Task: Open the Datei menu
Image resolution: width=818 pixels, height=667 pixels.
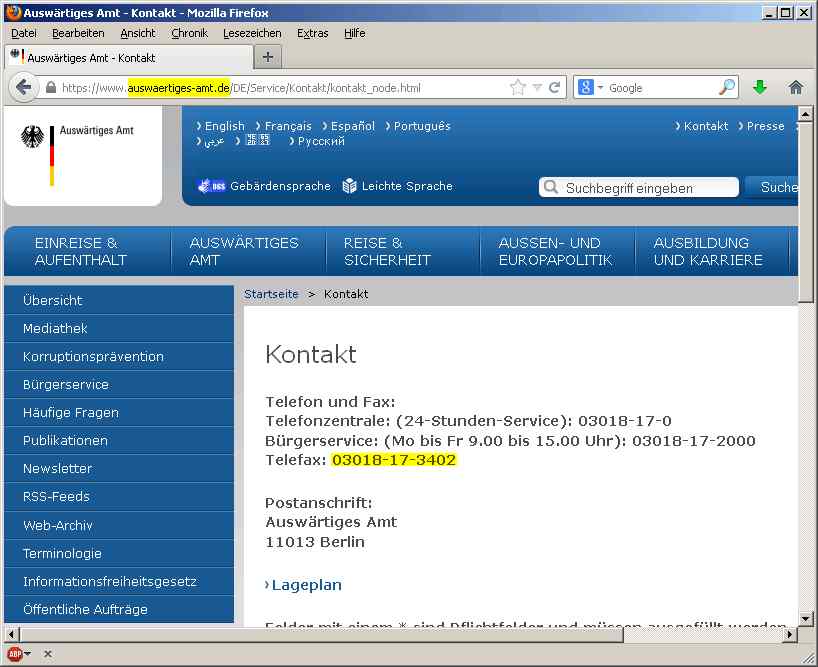Action: [x=24, y=33]
